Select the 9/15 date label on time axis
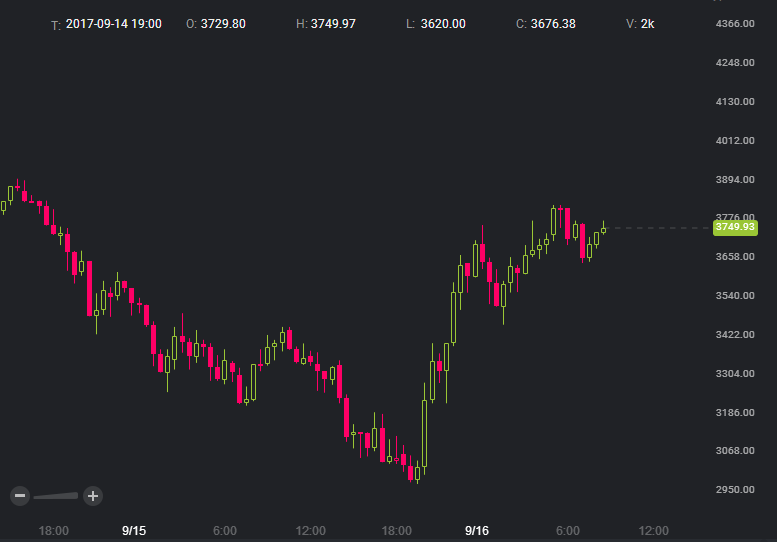This screenshot has height=542, width=777. pos(133,530)
